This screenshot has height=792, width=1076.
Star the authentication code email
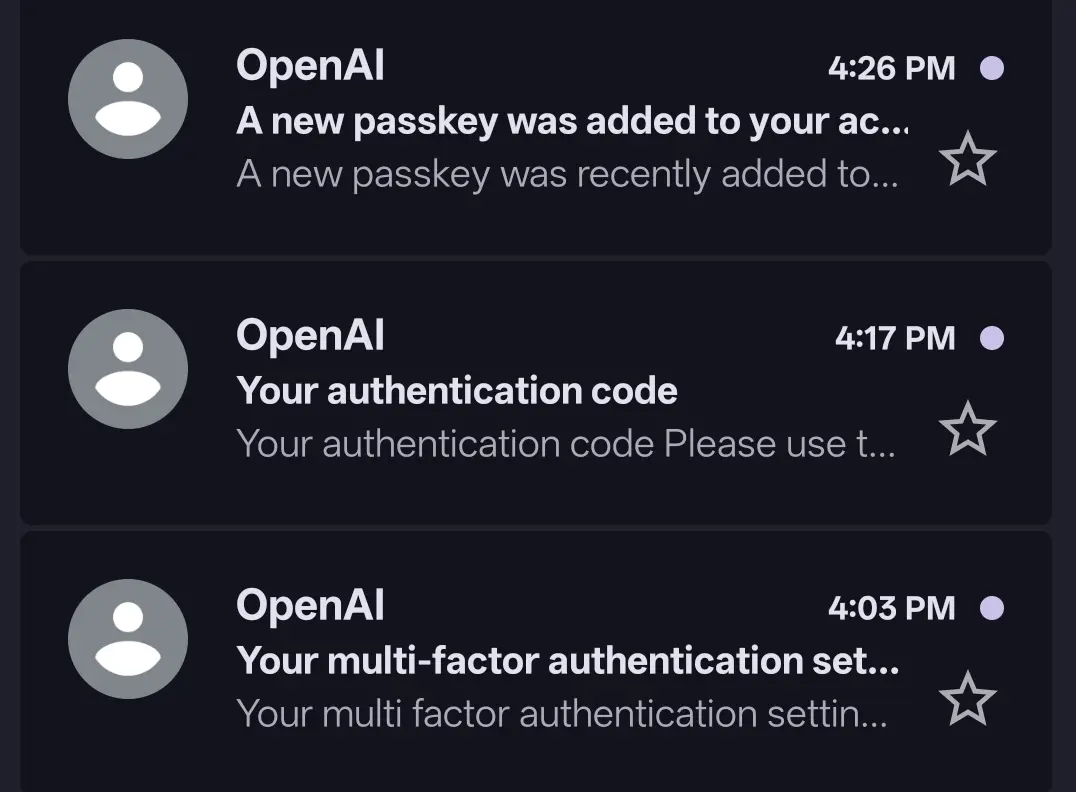click(x=968, y=429)
